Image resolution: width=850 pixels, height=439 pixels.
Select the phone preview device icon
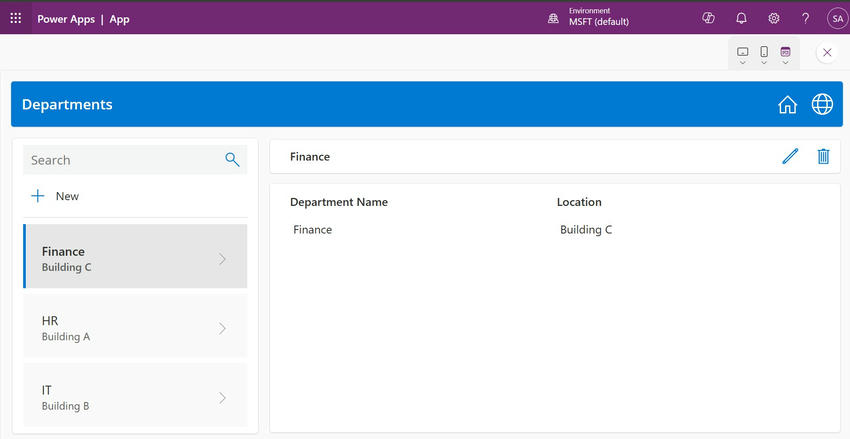point(764,51)
